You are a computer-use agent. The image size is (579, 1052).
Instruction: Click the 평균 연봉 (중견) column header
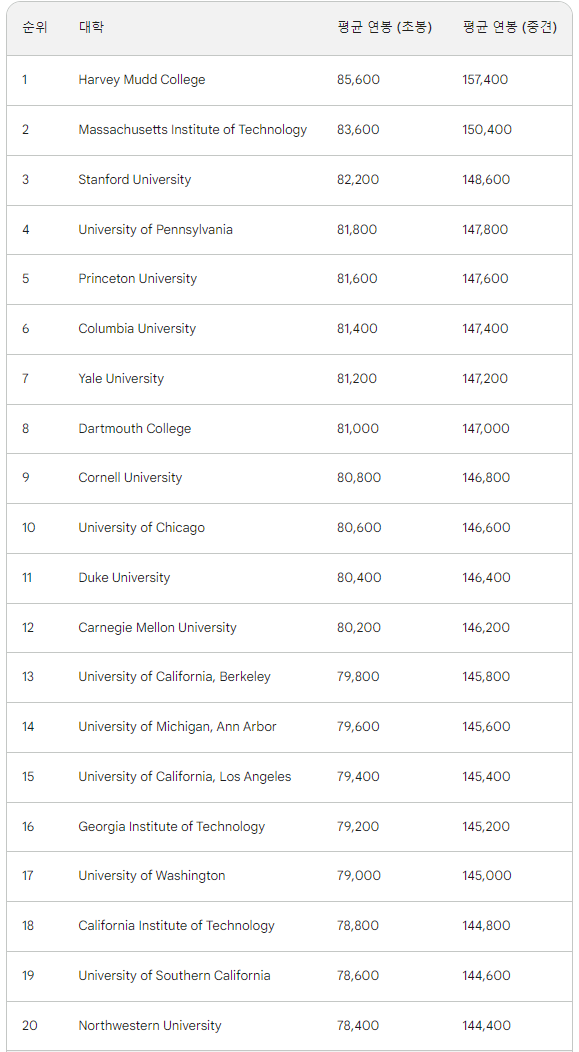pos(510,28)
